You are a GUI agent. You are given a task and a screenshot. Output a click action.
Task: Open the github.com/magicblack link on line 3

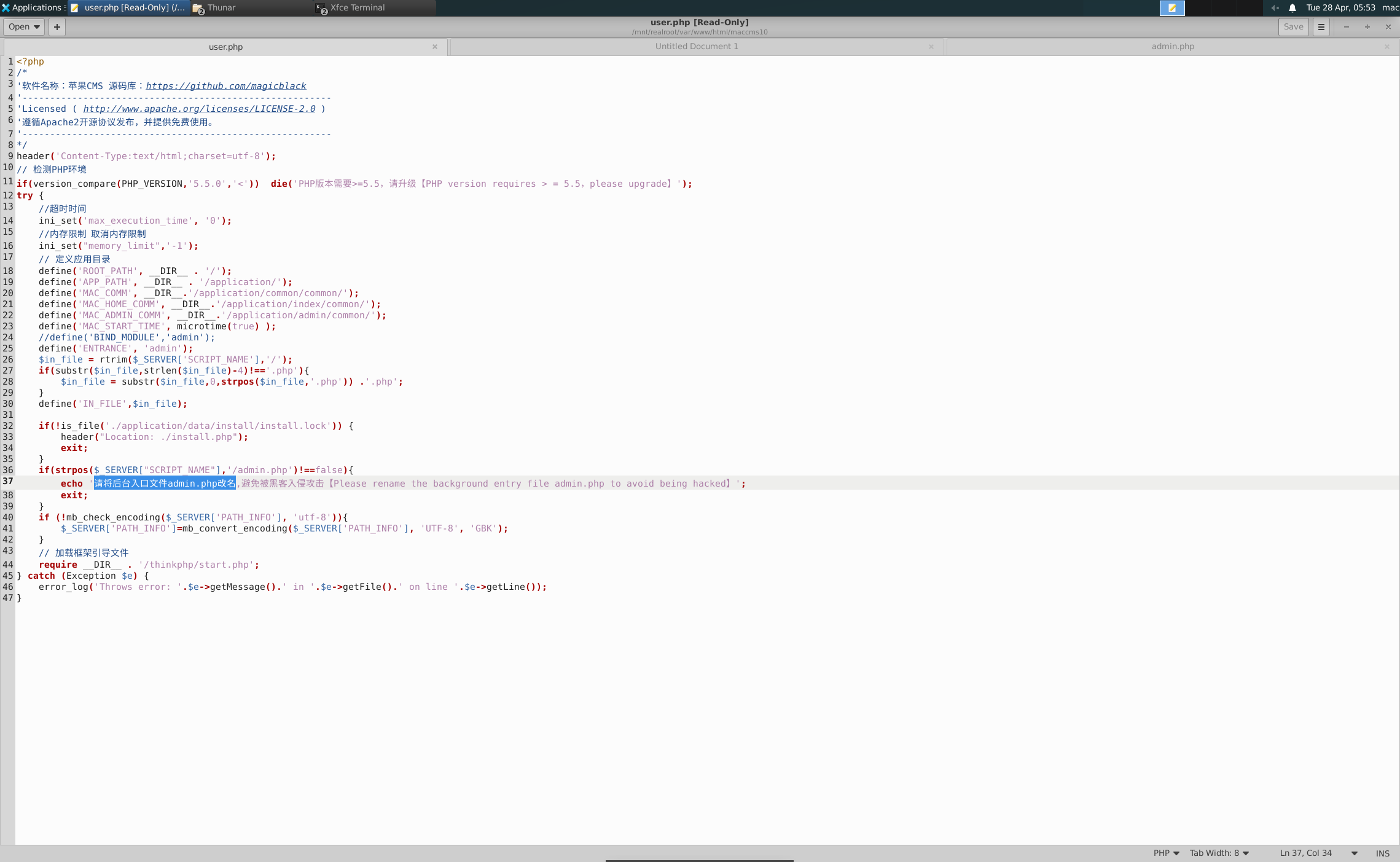point(226,86)
